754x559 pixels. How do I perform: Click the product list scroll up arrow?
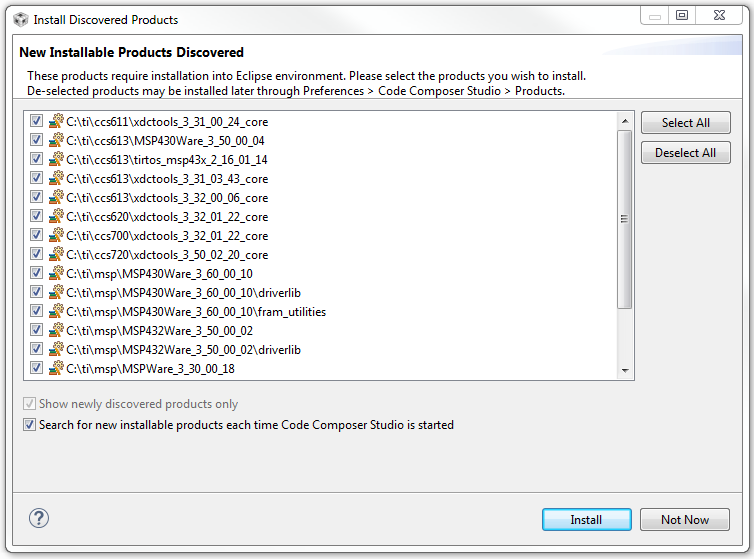point(625,119)
